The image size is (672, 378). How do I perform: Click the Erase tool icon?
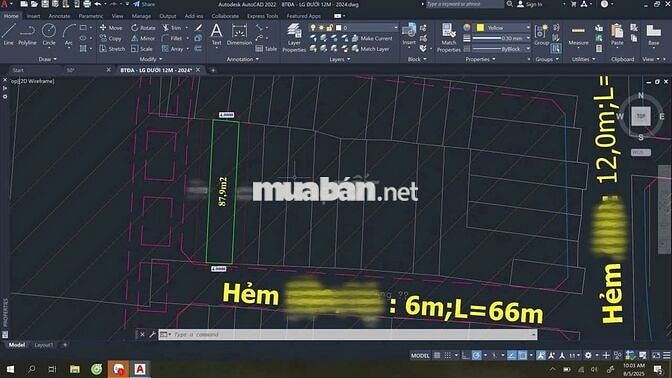coord(198,27)
